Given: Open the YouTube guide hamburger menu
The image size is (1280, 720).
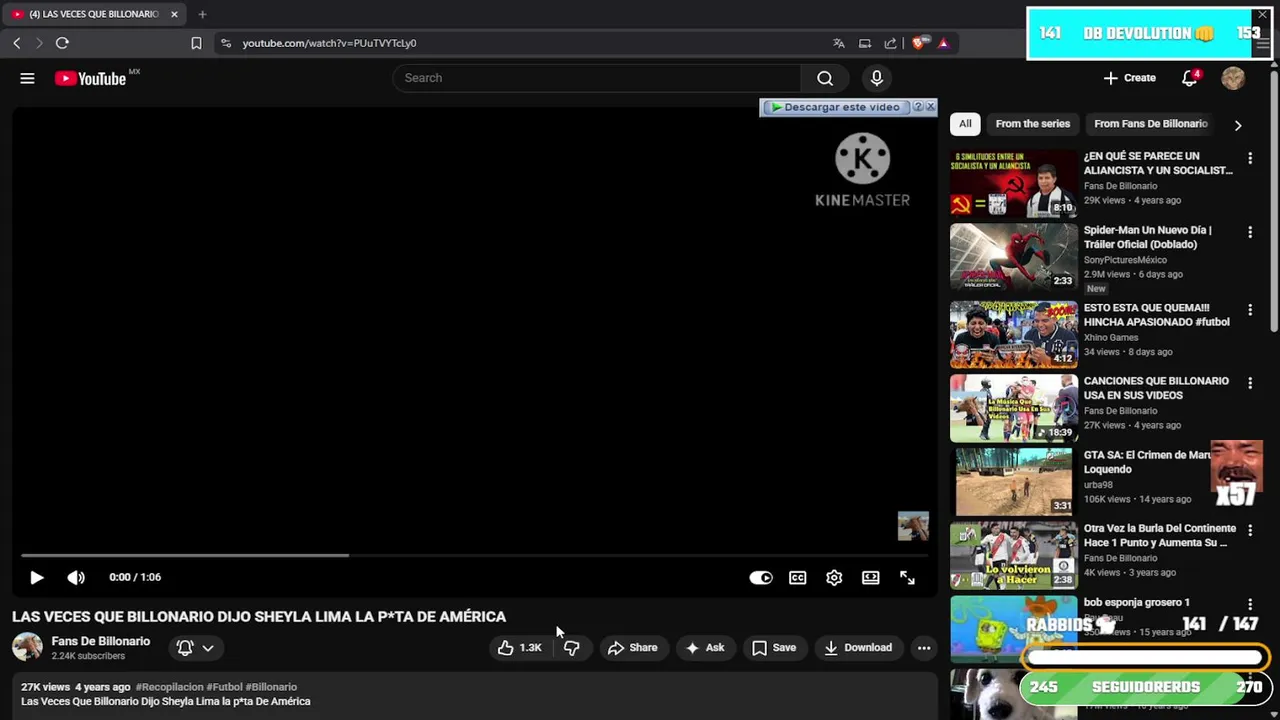Looking at the screenshot, I should pos(27,78).
